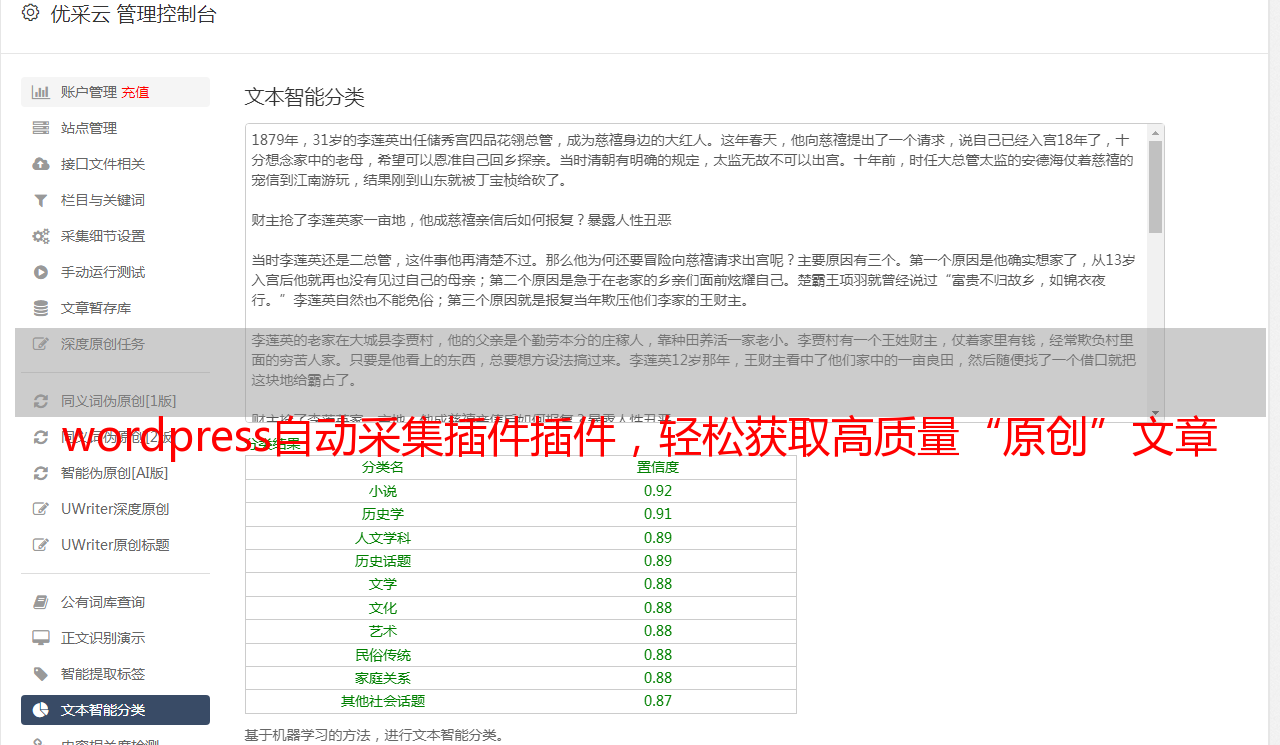The image size is (1280, 745).
Task: Click the 智能提取标签 tag icon
Action: [x=41, y=674]
